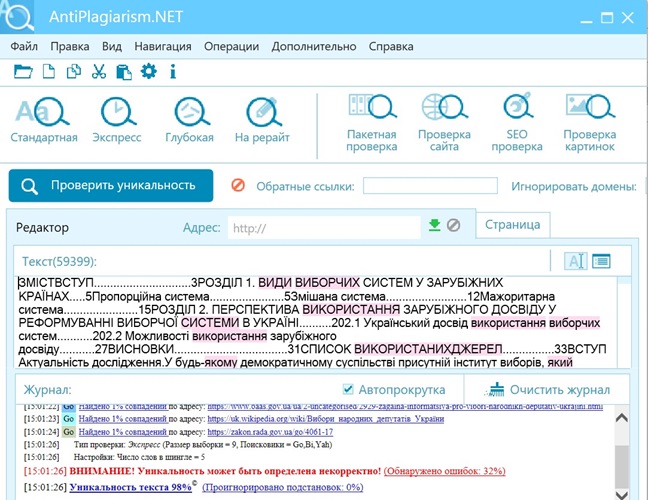Select На рерайт check
648x500 pixels.
(262, 120)
